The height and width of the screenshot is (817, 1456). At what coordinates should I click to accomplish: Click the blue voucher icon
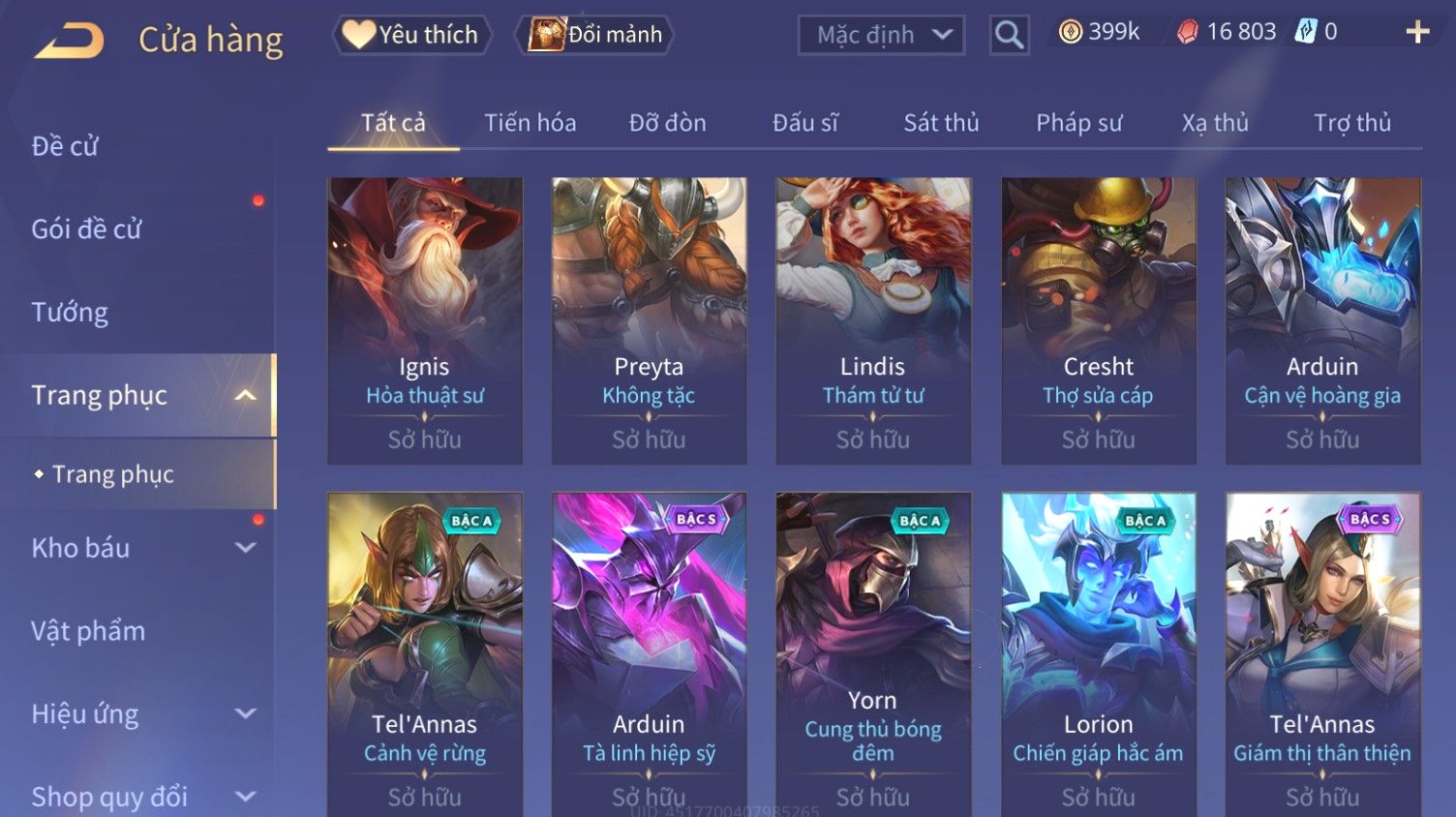(x=1306, y=32)
